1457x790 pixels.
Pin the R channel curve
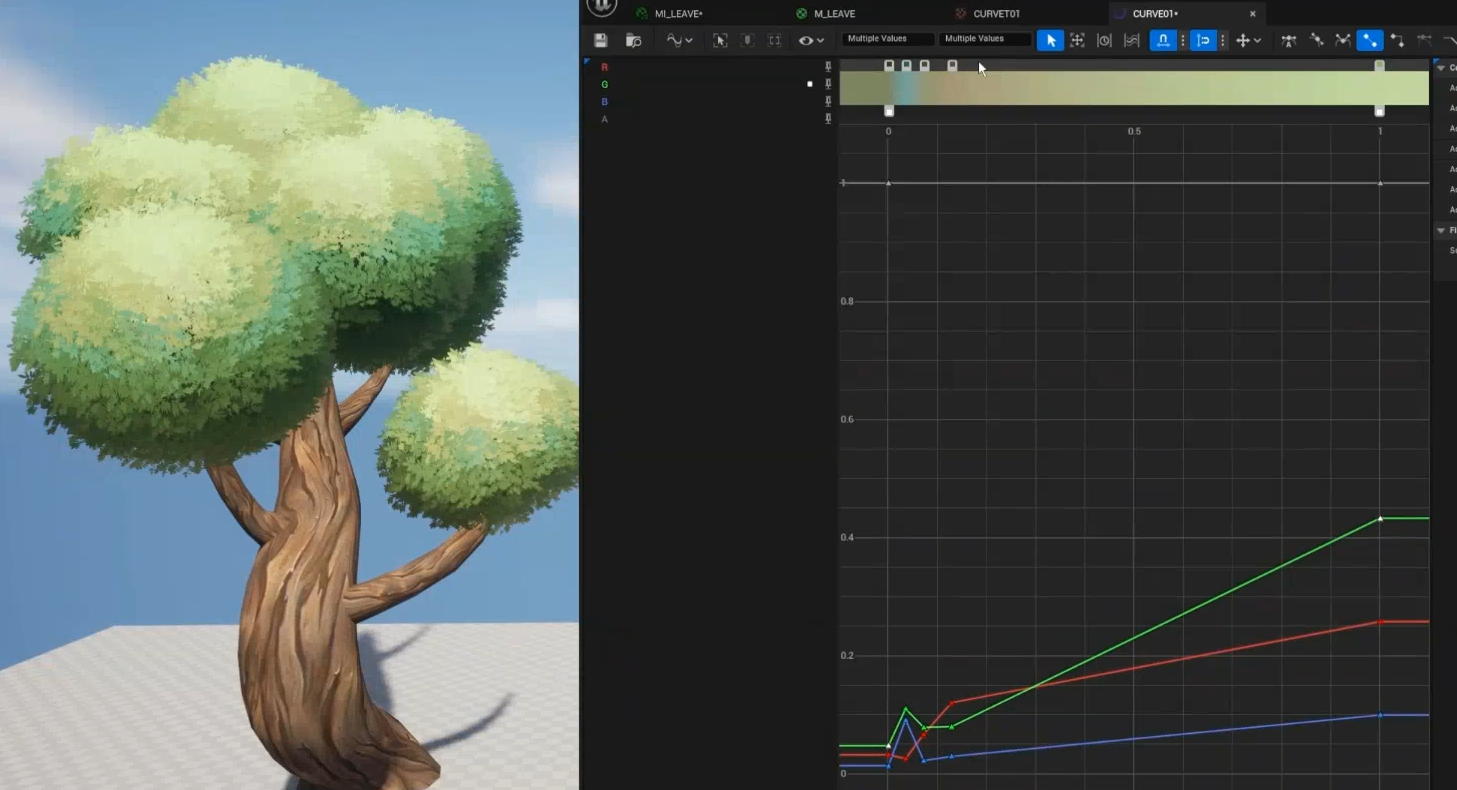[x=828, y=67]
